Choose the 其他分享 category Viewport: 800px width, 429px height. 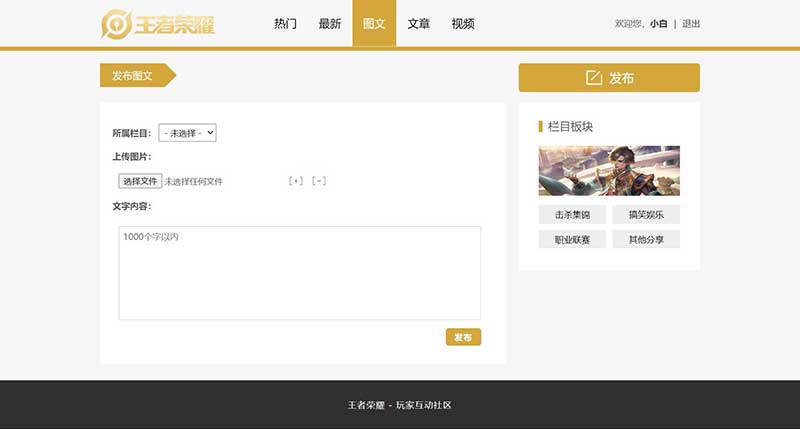coord(646,240)
